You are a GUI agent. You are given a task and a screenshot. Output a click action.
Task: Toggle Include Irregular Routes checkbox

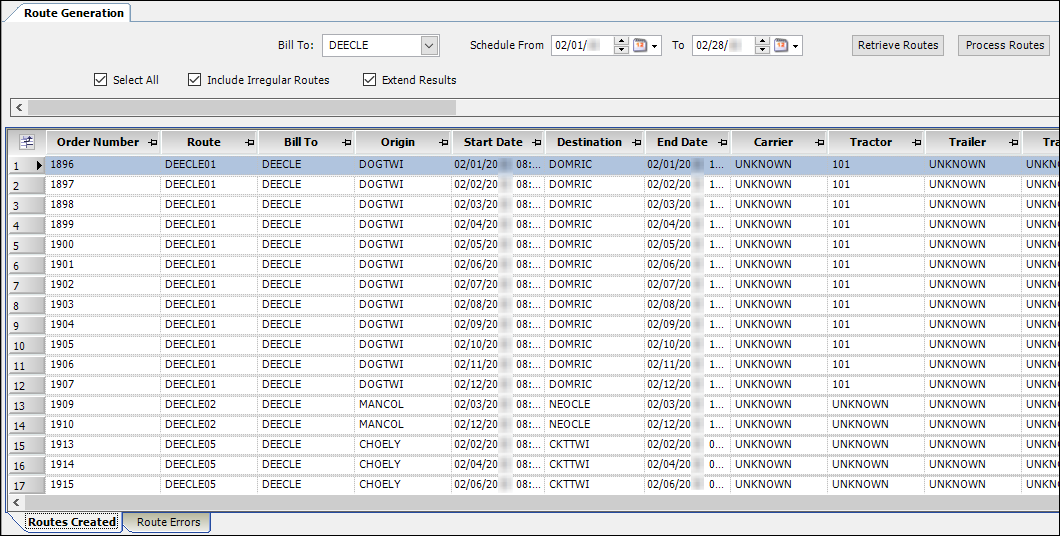pyautogui.click(x=195, y=80)
